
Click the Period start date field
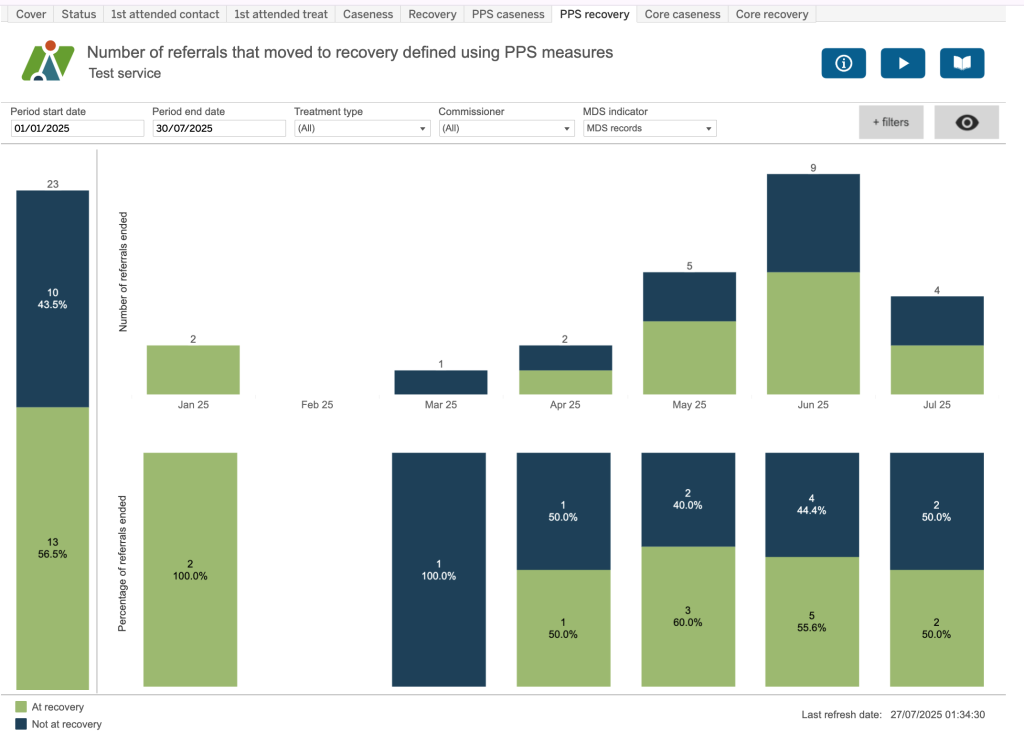click(x=77, y=129)
